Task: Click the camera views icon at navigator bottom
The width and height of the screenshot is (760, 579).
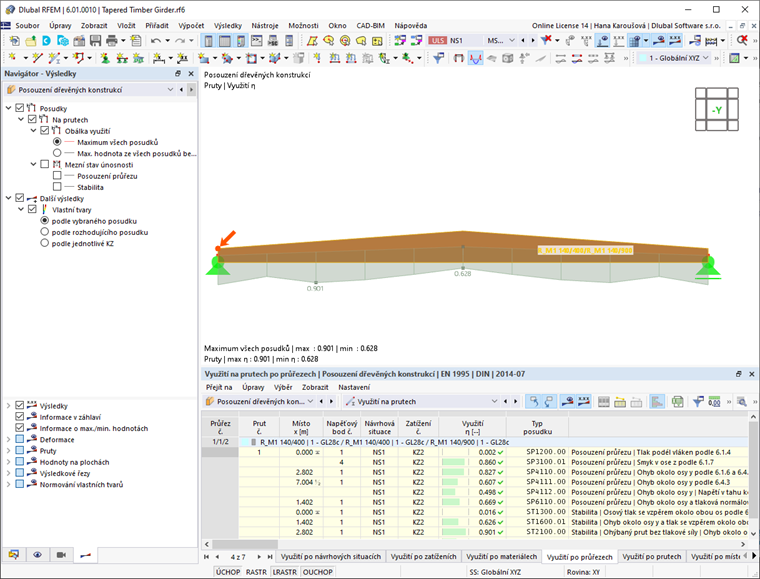Action: coord(60,553)
